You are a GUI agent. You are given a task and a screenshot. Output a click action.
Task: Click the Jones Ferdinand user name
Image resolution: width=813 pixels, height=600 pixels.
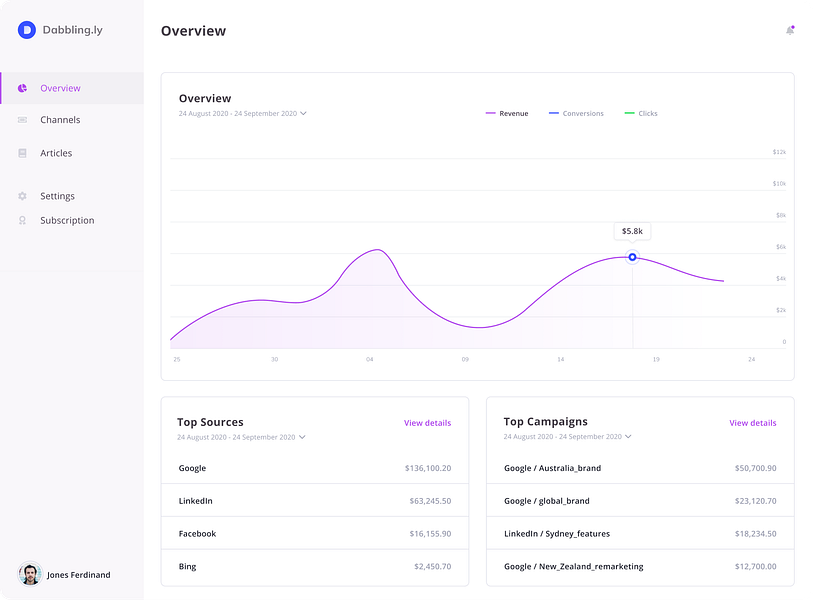[x=79, y=575]
